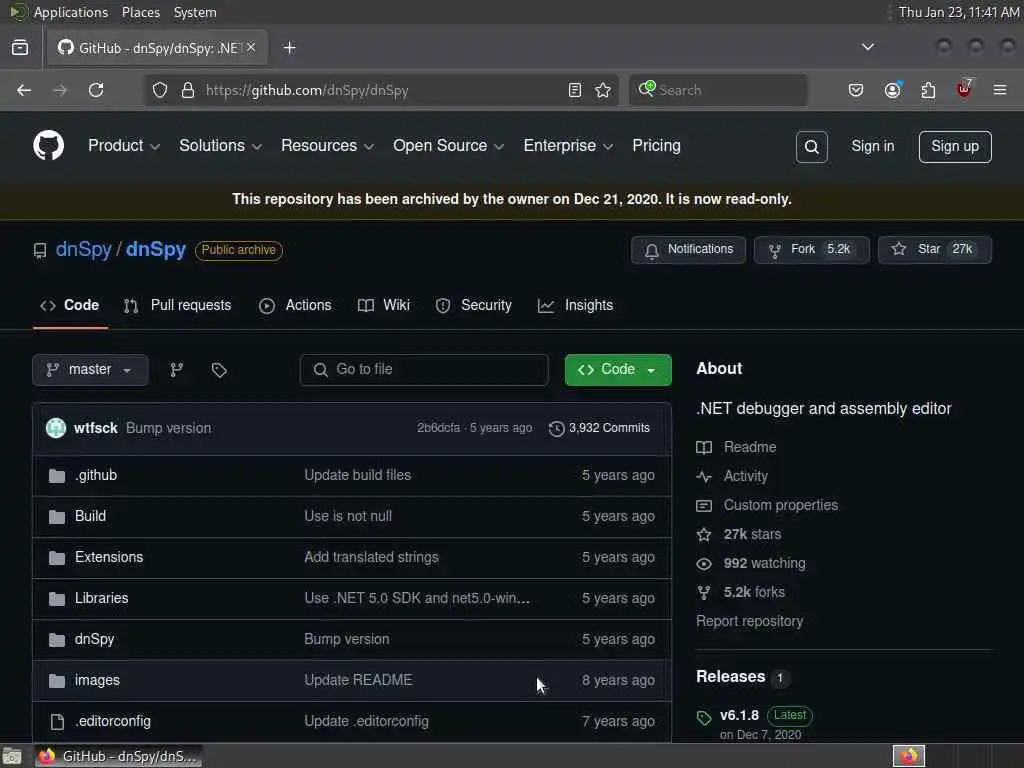Switch to the Security tab

click(x=473, y=306)
